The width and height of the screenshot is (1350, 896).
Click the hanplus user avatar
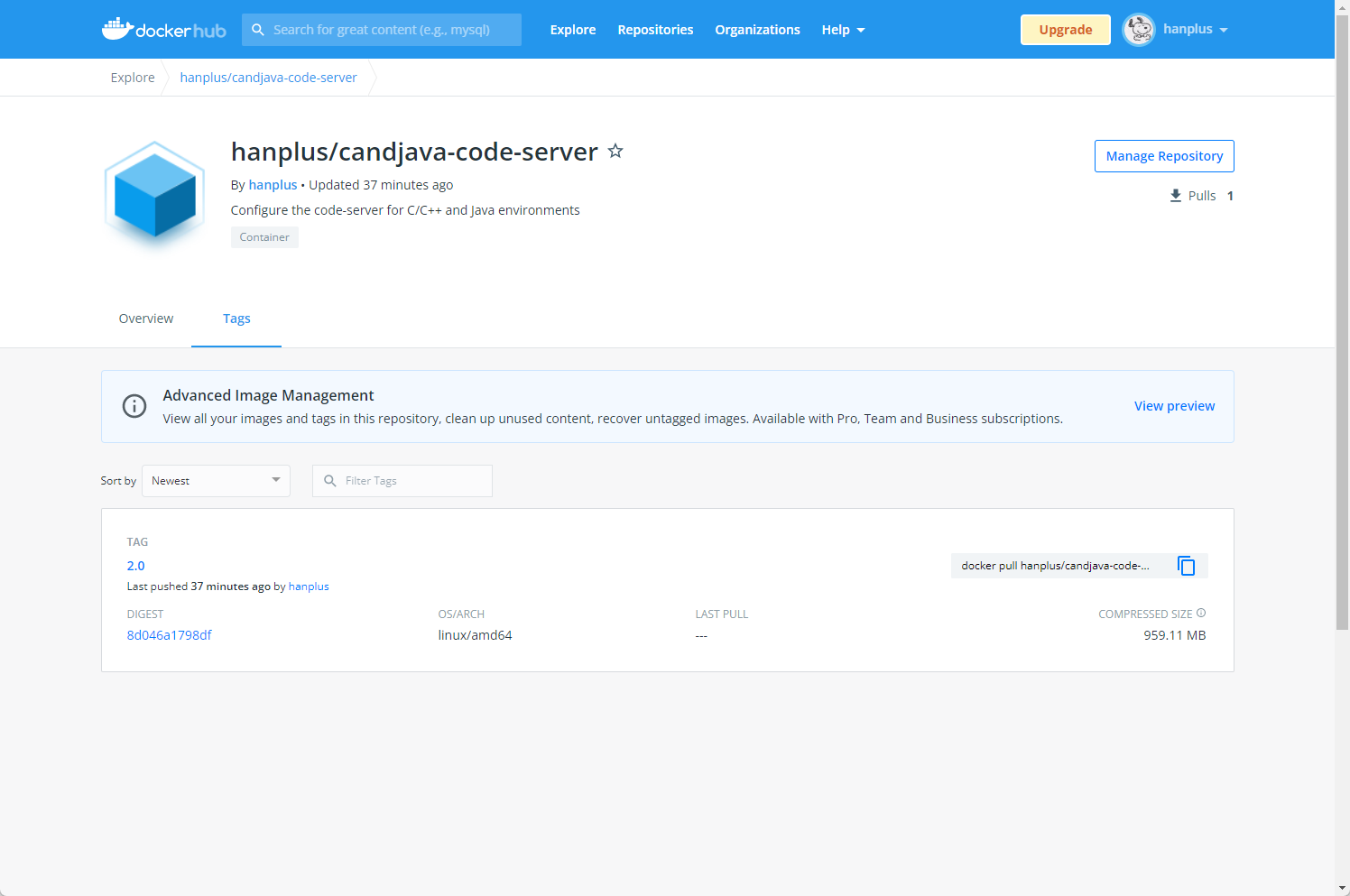(1139, 30)
